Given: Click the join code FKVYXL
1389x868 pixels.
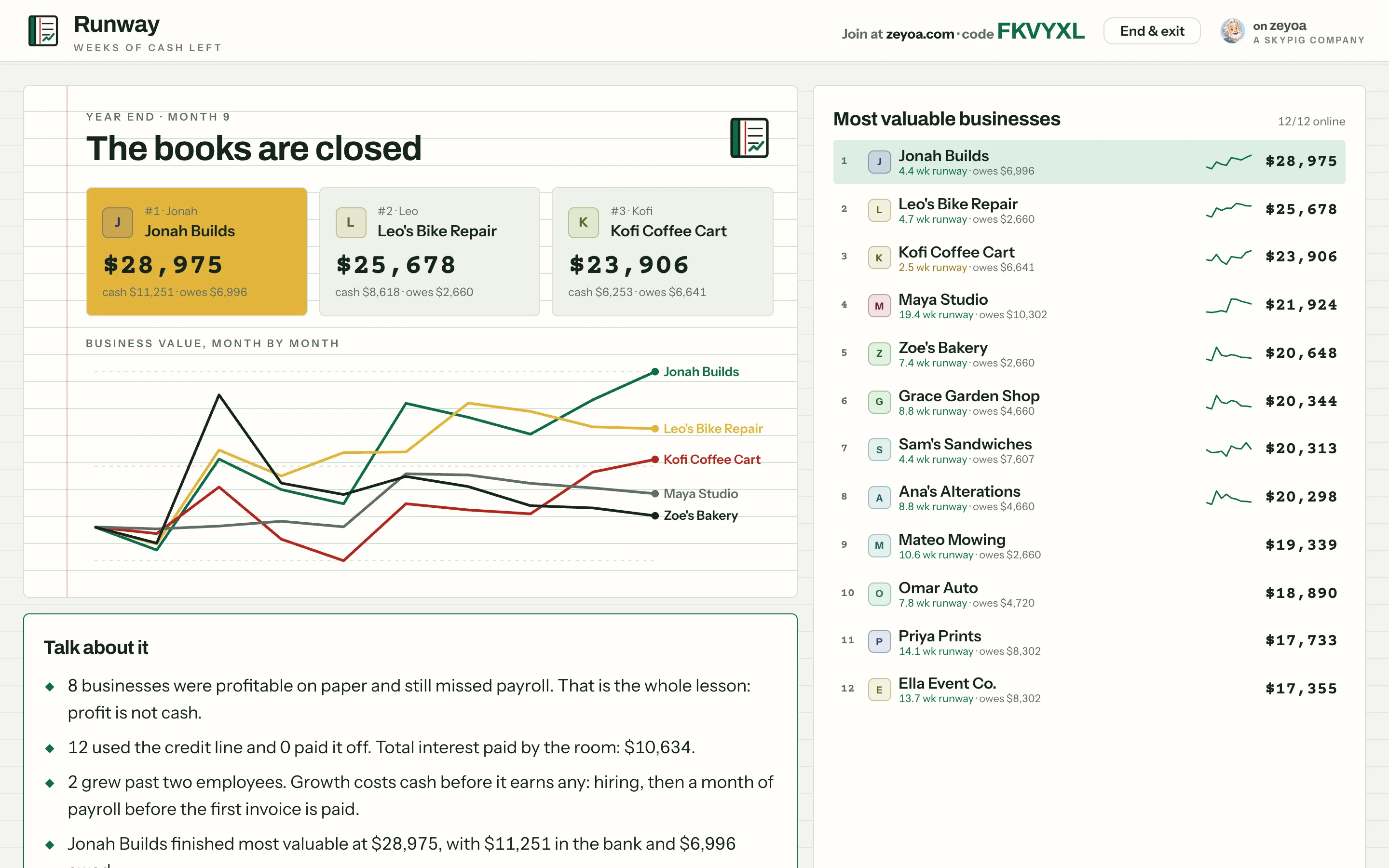Looking at the screenshot, I should 1041,31.
